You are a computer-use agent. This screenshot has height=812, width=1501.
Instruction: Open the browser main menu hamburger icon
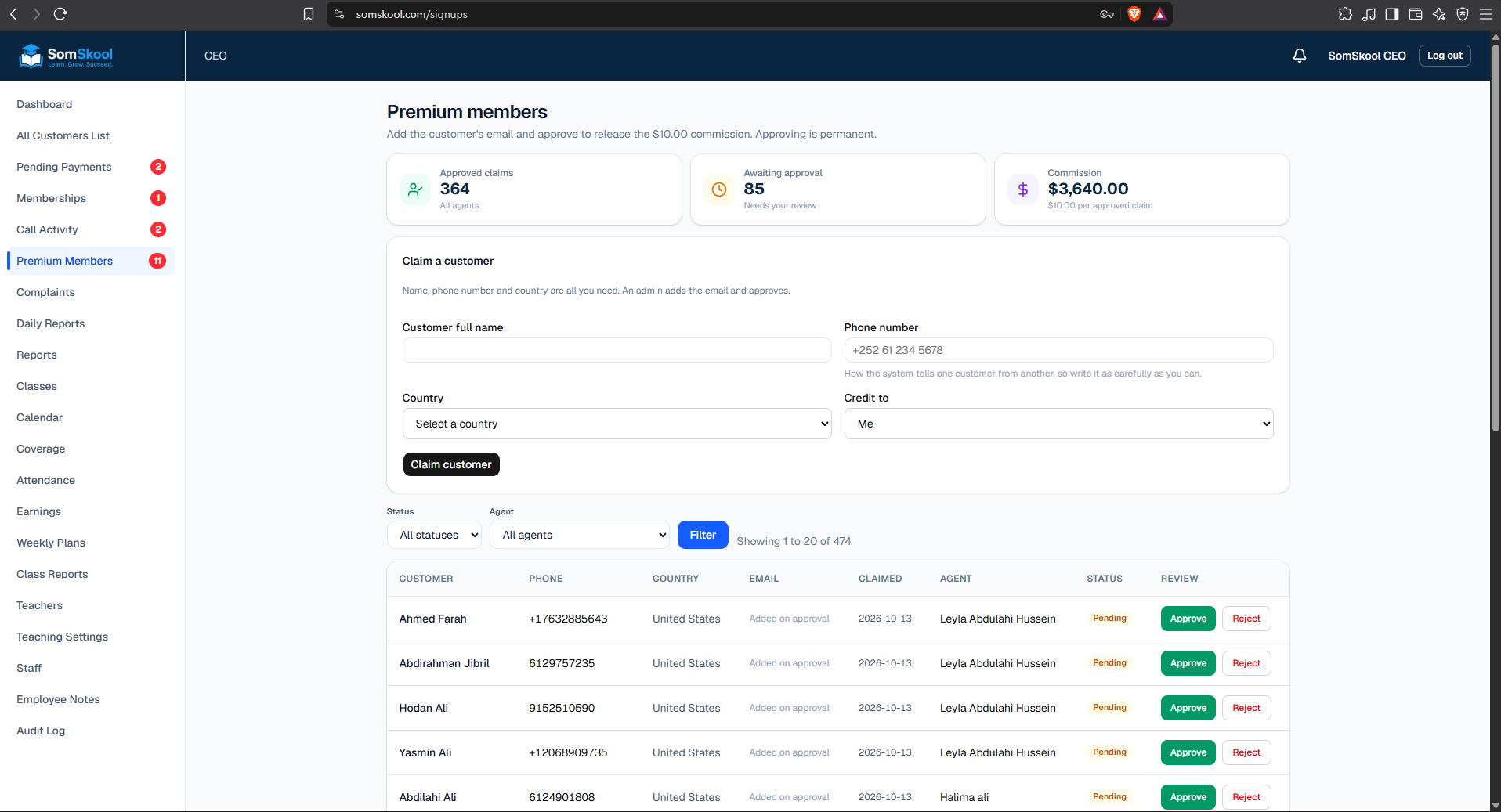pyautogui.click(x=1485, y=14)
